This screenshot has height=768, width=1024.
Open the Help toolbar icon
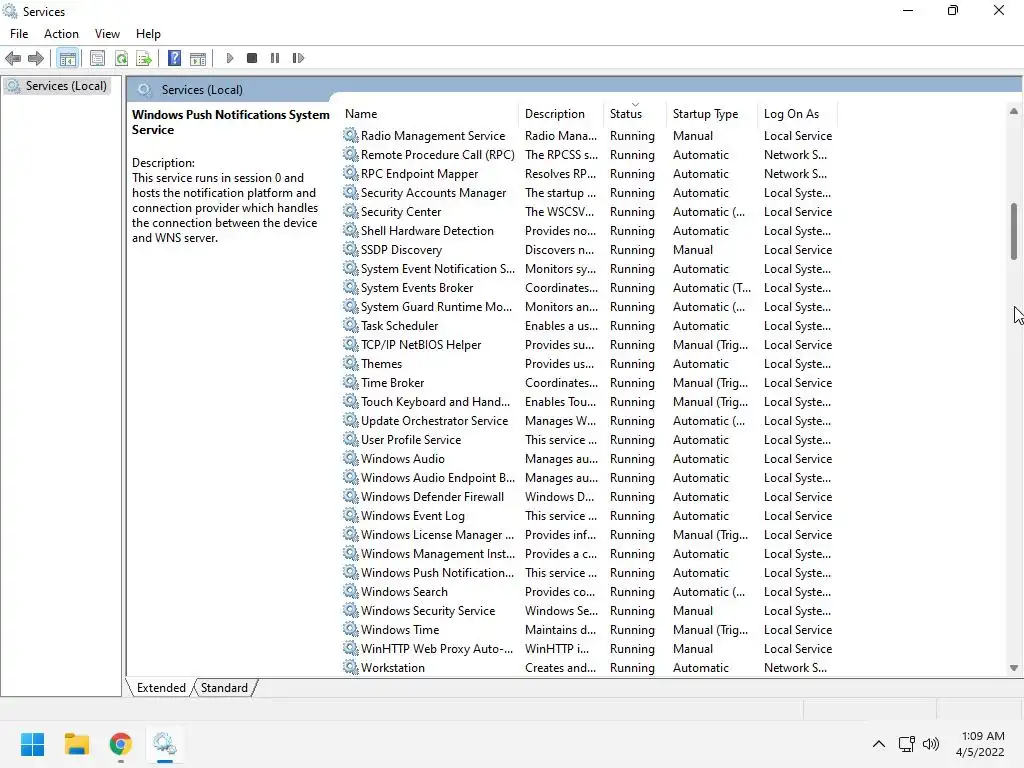pos(174,58)
